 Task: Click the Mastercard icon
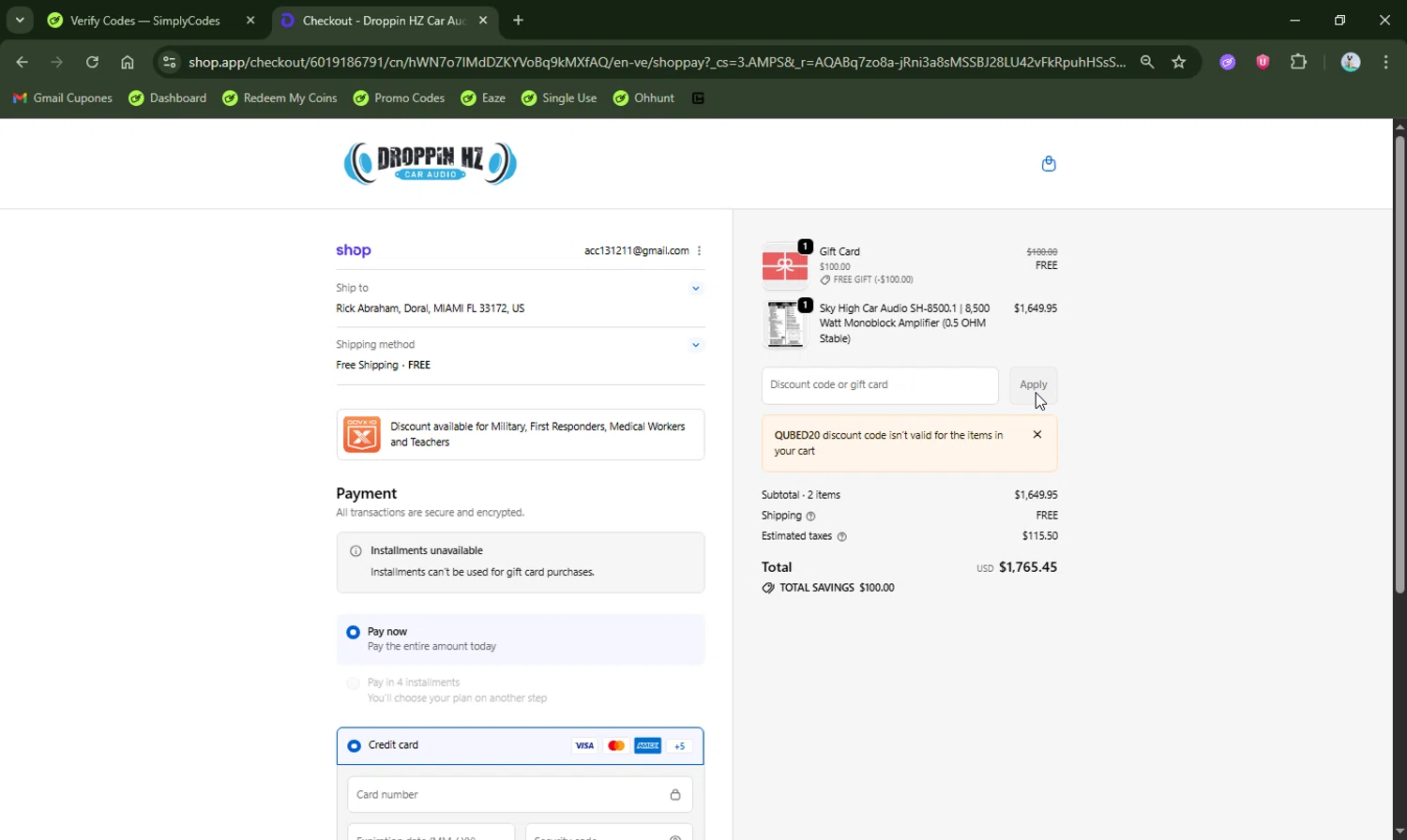click(x=616, y=746)
